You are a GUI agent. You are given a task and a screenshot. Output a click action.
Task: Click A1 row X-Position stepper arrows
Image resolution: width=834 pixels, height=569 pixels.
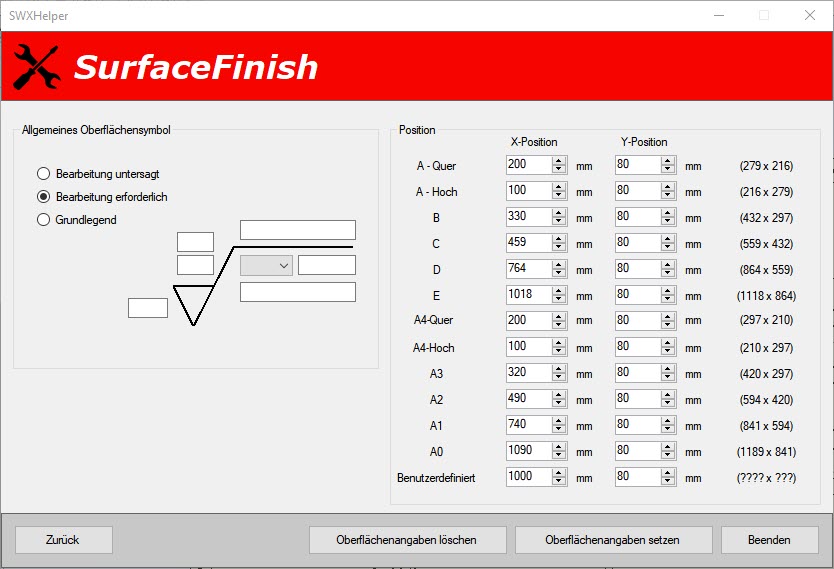tap(558, 425)
